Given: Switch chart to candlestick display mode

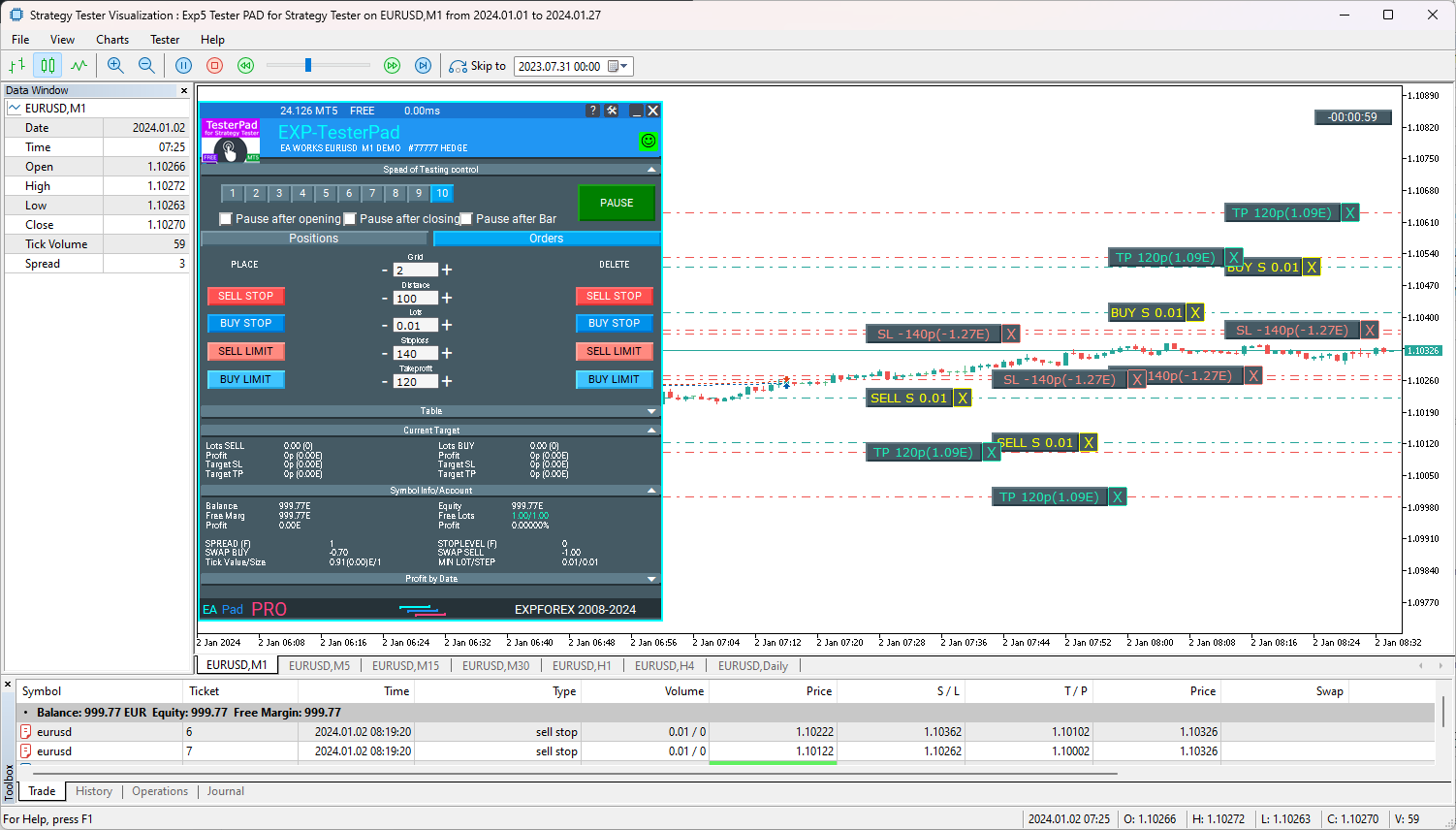Looking at the screenshot, I should pyautogui.click(x=46, y=65).
